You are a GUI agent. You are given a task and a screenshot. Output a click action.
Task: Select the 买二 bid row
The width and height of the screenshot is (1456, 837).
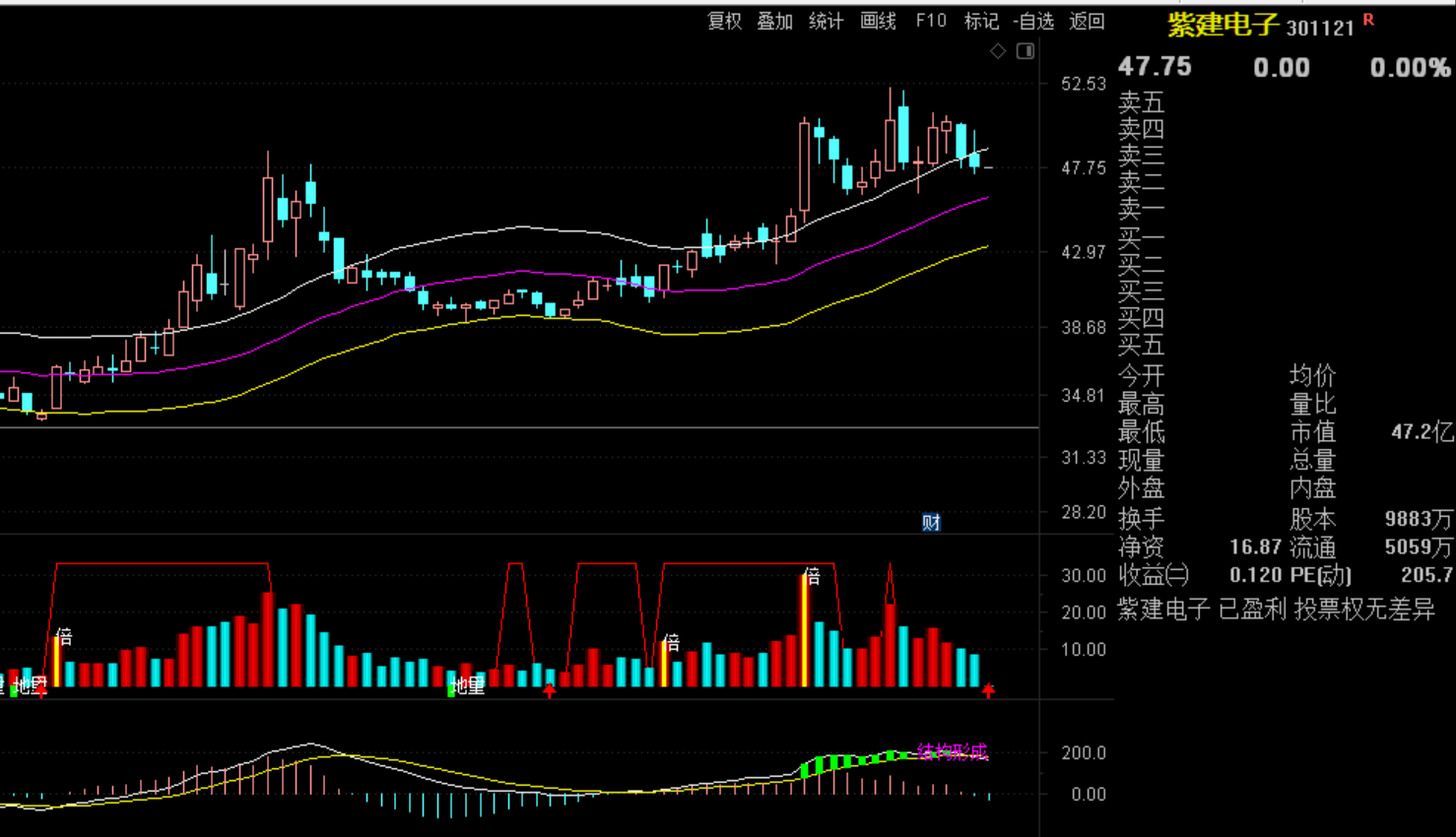point(1141,265)
